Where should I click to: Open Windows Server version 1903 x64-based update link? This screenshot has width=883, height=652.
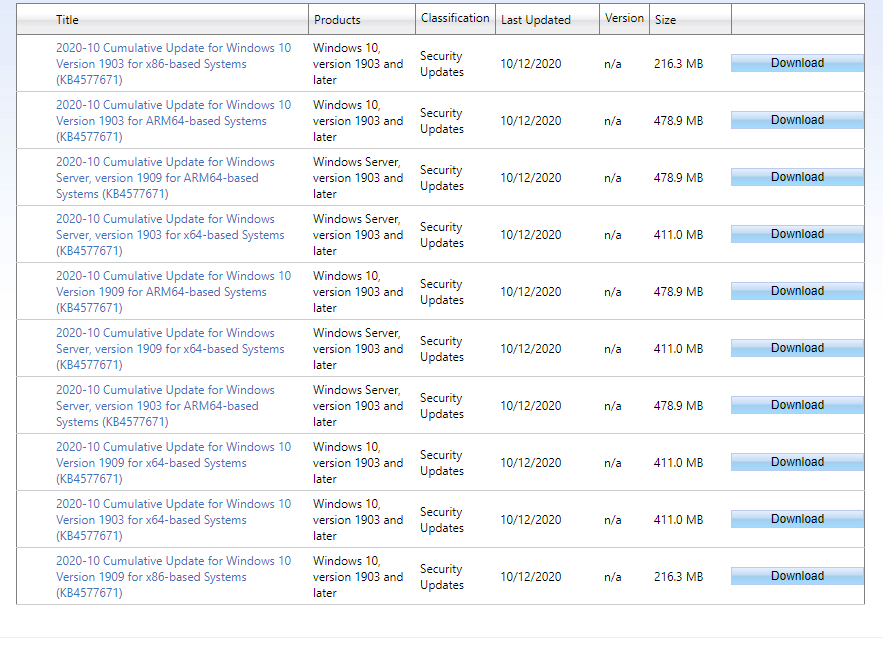(x=170, y=234)
